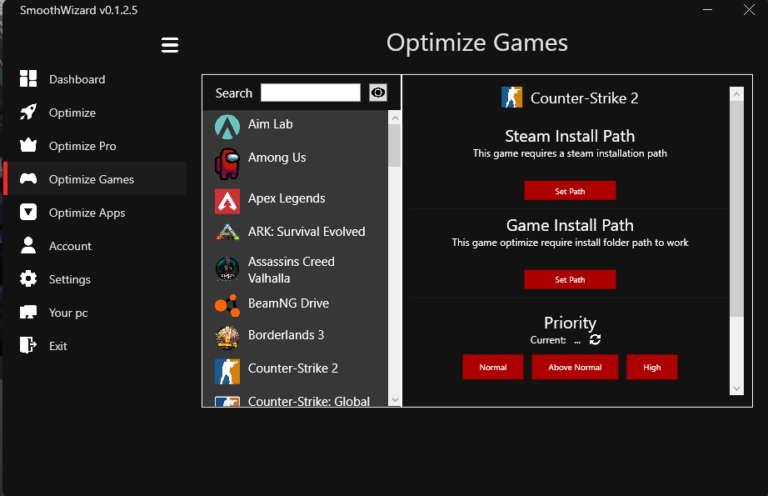Click the game list scroll-down arrow
Viewport: 768px width, 496px height.
click(x=395, y=400)
